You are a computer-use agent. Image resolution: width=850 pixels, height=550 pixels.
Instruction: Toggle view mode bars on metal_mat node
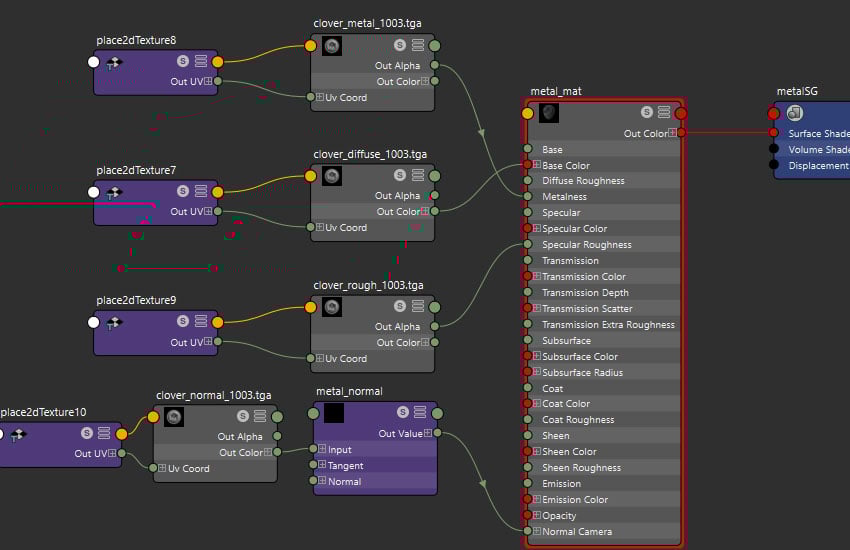[664, 112]
